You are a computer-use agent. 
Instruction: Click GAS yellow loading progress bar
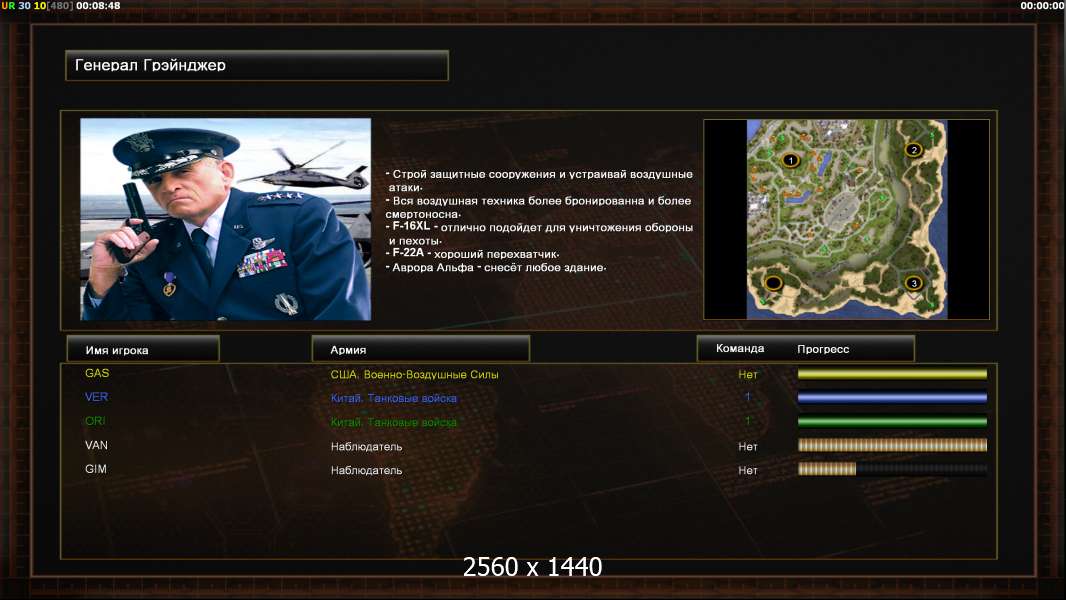pos(892,374)
